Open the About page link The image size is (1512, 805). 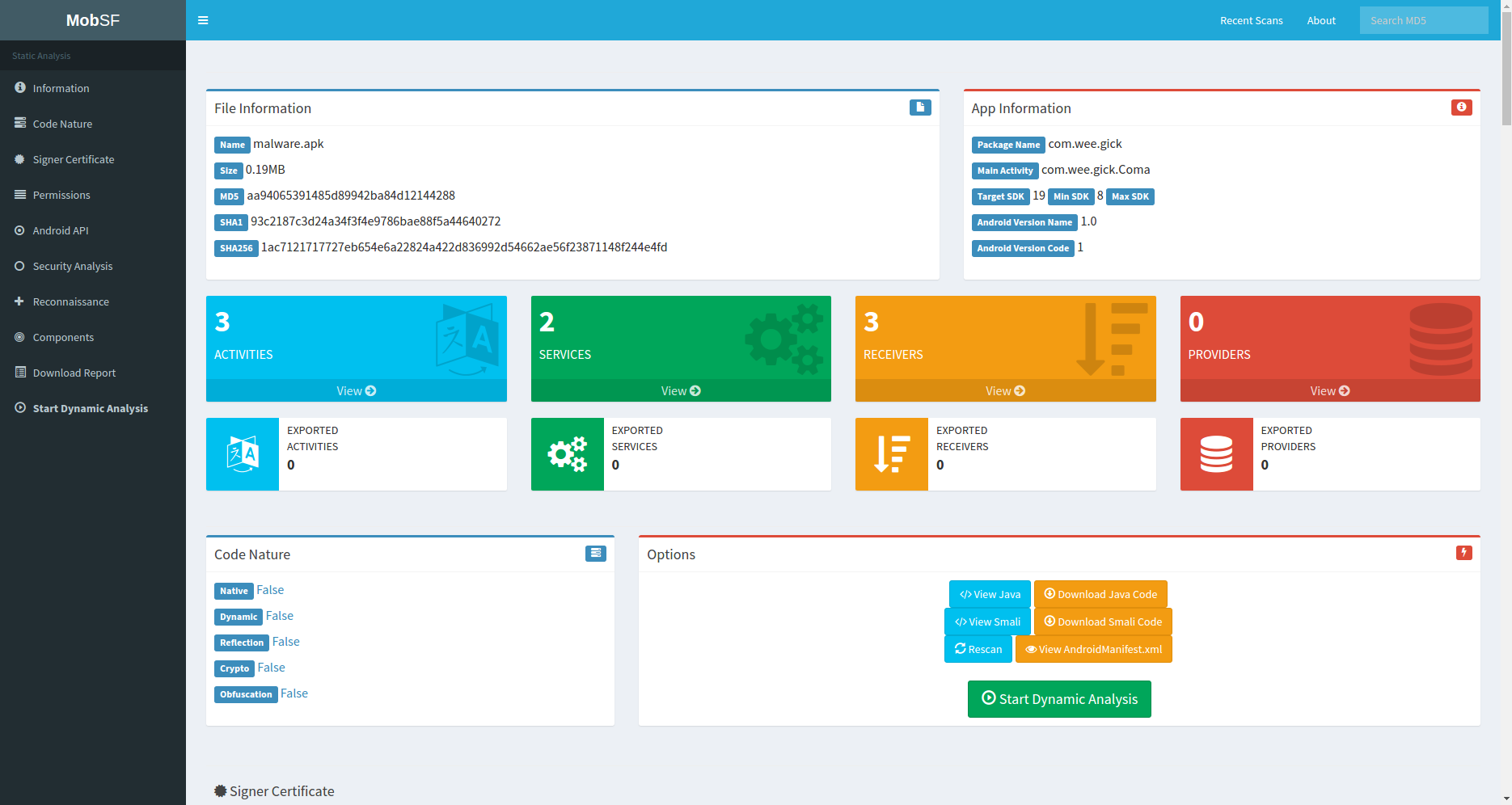pos(1321,21)
